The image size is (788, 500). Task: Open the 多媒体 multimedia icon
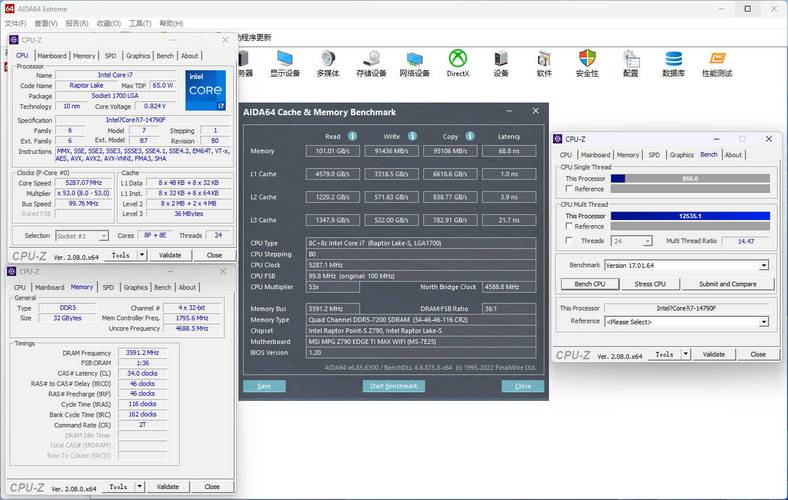tap(328, 60)
